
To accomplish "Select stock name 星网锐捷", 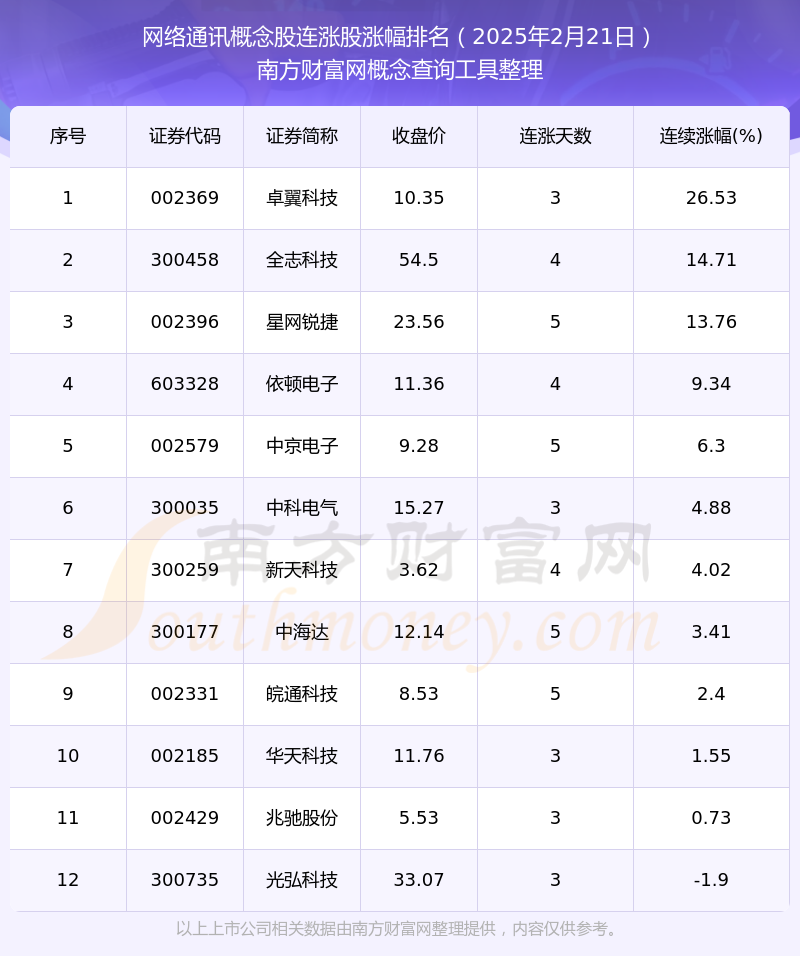I will coord(302,322).
